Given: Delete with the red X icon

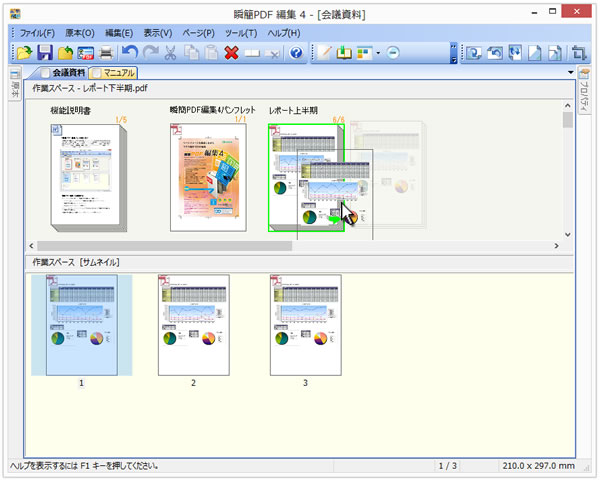Looking at the screenshot, I should [x=232, y=53].
